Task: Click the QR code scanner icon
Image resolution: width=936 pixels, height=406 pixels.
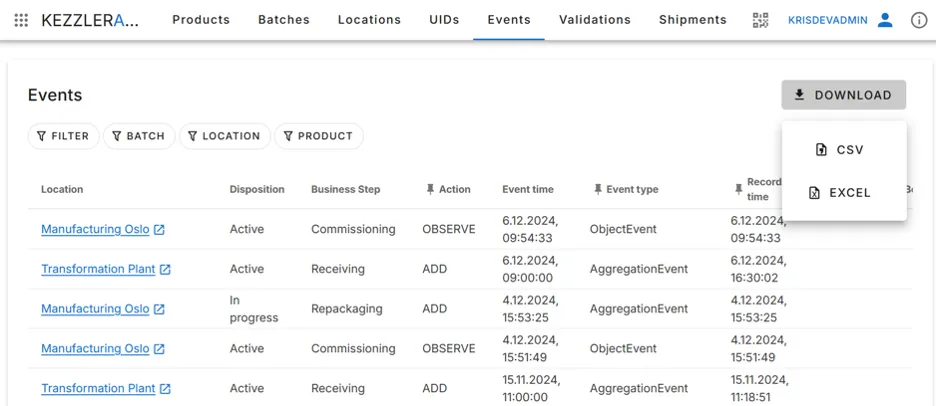Action: [x=761, y=20]
